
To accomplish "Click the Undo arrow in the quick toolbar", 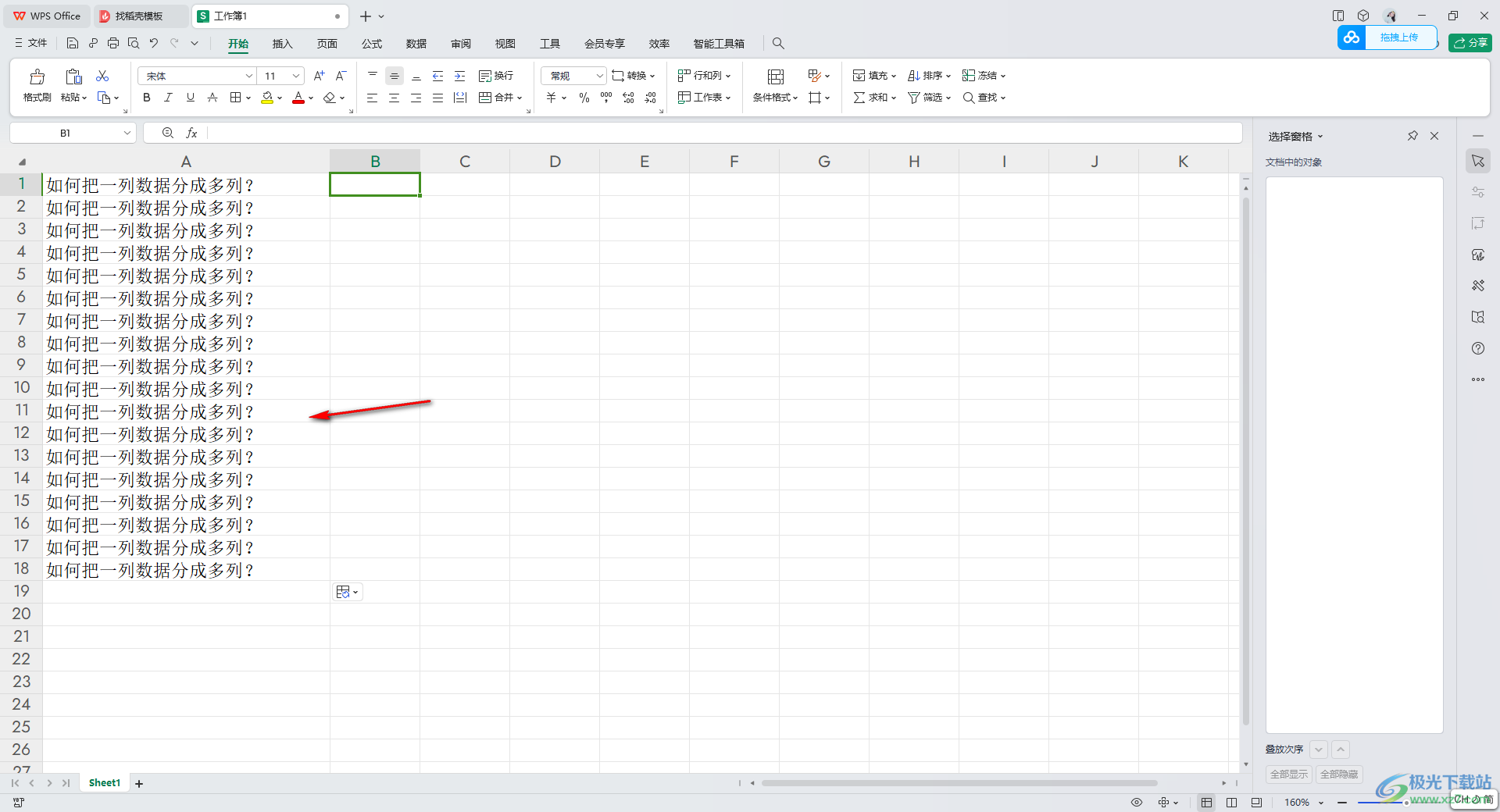I will (154, 44).
